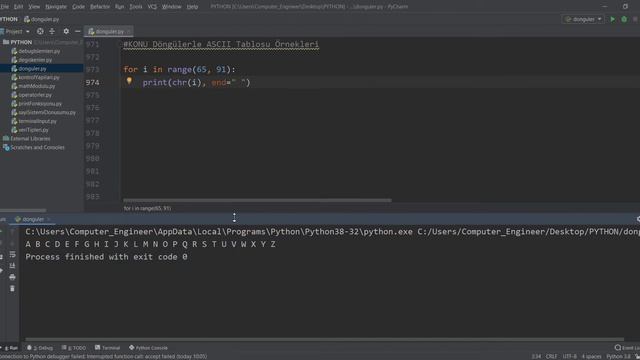Open the Debug tool window button

coord(40,348)
